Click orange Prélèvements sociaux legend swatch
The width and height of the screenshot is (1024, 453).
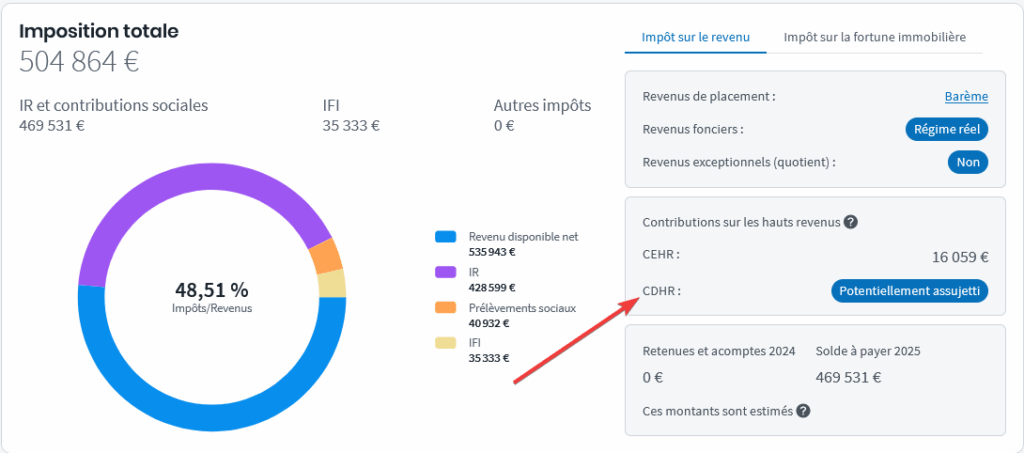[x=445, y=308]
